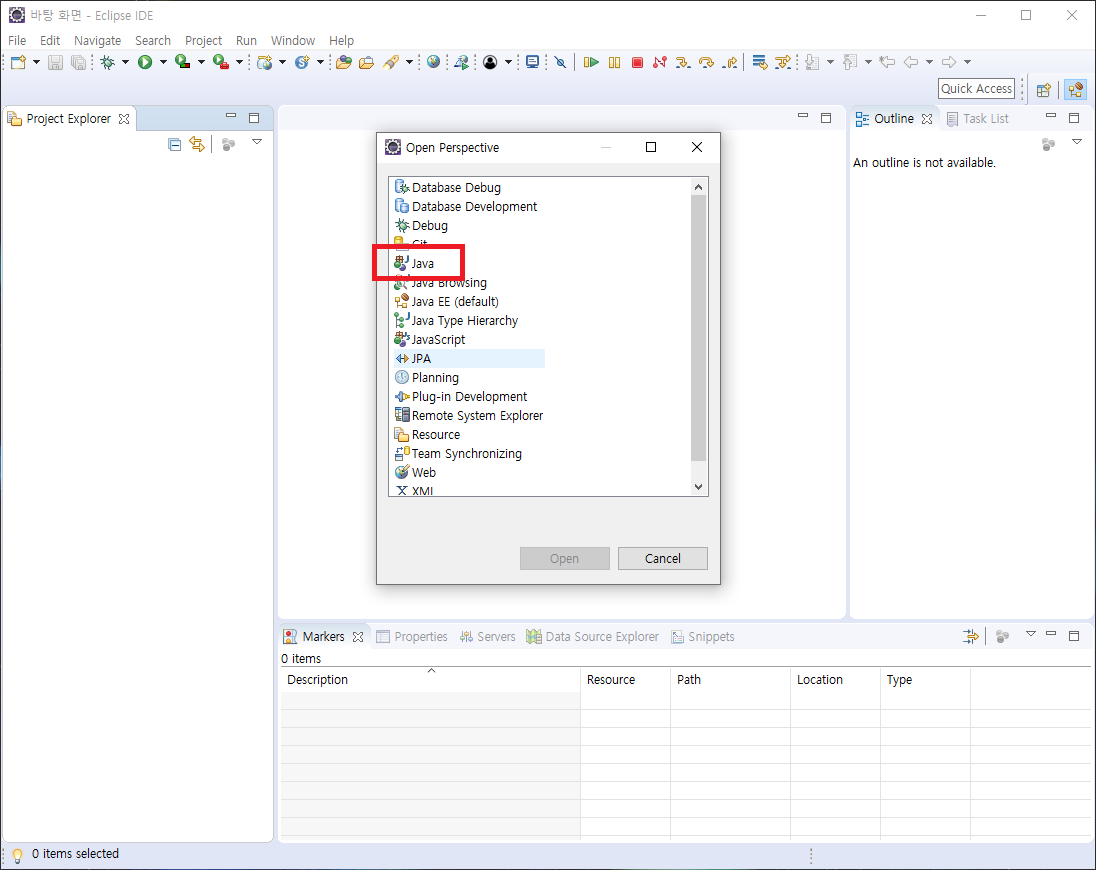Click the Open Type folder icon
This screenshot has width=1096, height=870.
[x=343, y=62]
